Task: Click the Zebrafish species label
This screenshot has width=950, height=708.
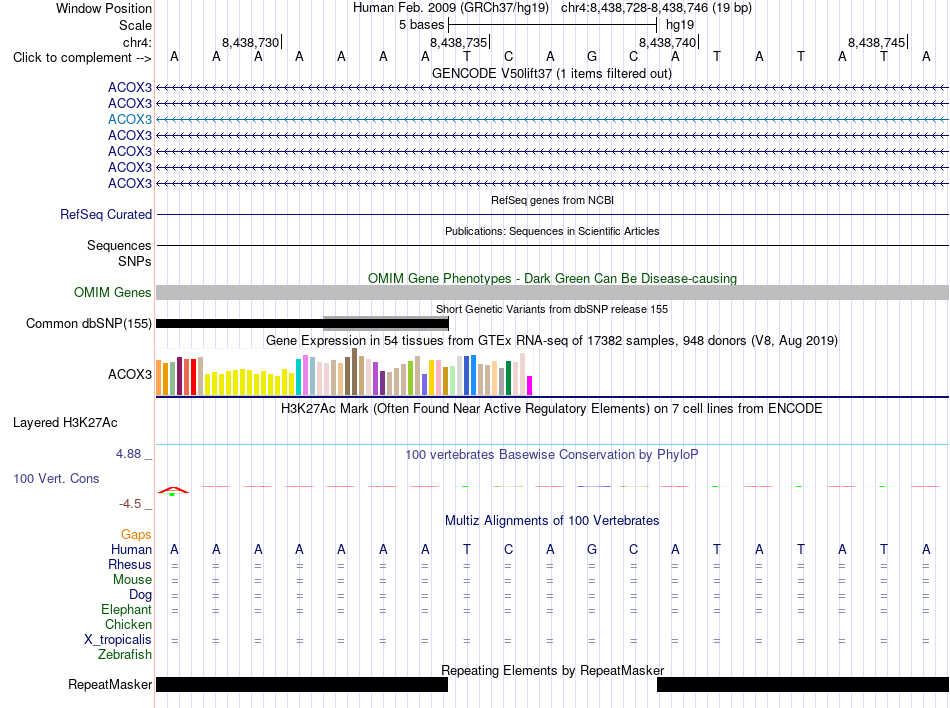Action: point(125,655)
